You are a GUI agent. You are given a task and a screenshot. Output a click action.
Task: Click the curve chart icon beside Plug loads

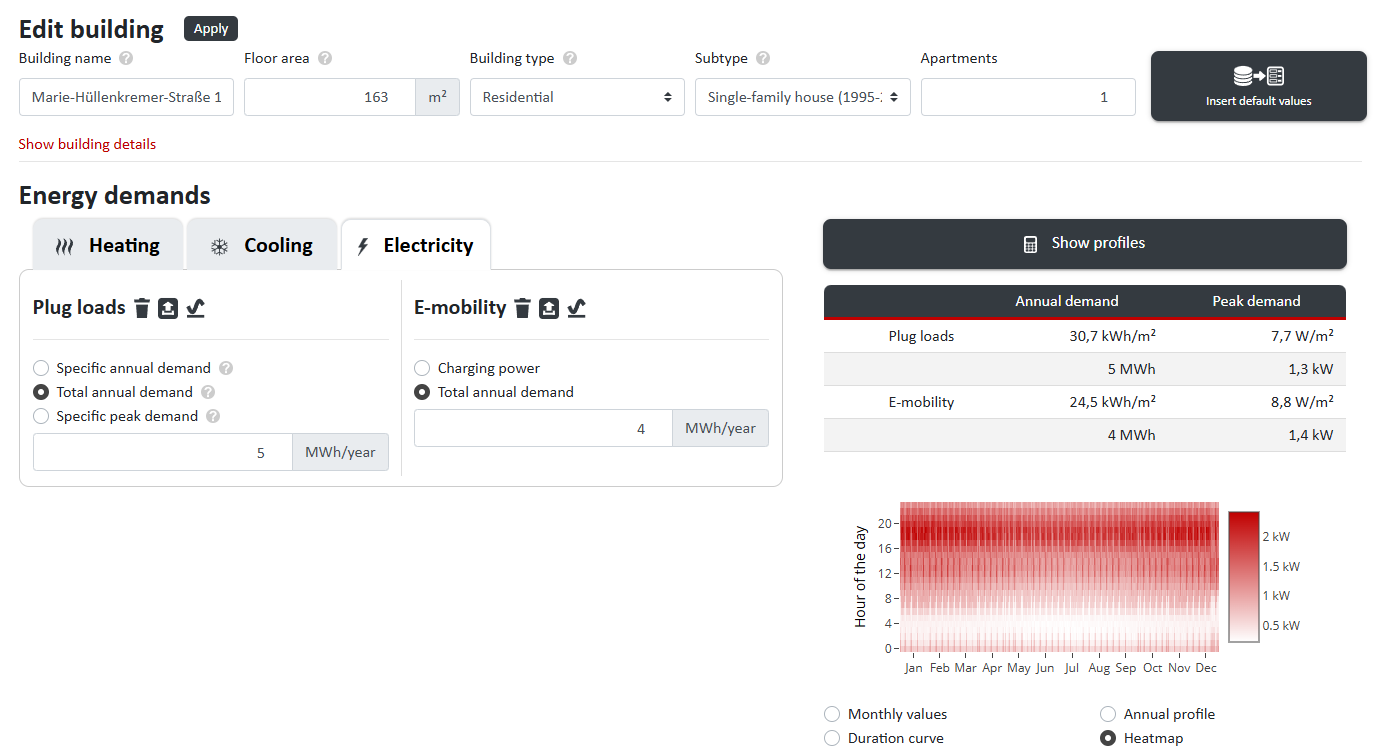(x=196, y=308)
